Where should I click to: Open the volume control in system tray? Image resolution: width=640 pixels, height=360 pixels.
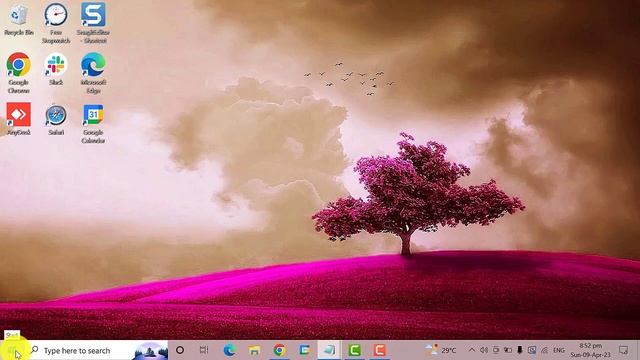coord(484,350)
